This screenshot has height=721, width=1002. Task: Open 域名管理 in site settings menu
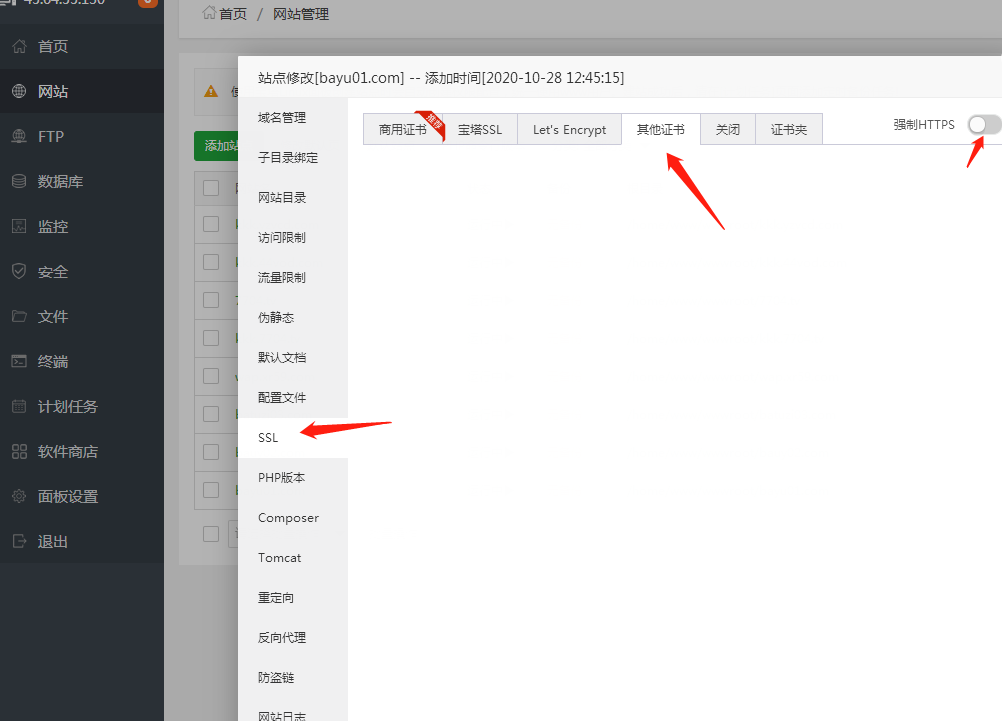click(293, 118)
